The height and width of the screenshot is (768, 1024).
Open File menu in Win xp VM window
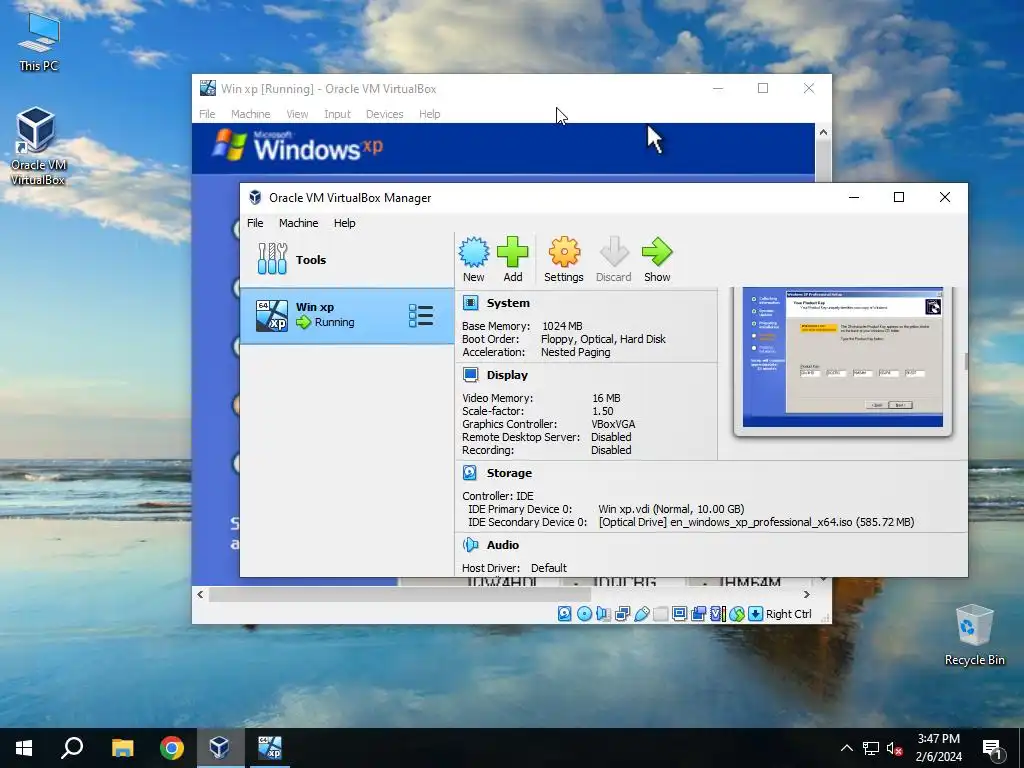[x=207, y=114]
